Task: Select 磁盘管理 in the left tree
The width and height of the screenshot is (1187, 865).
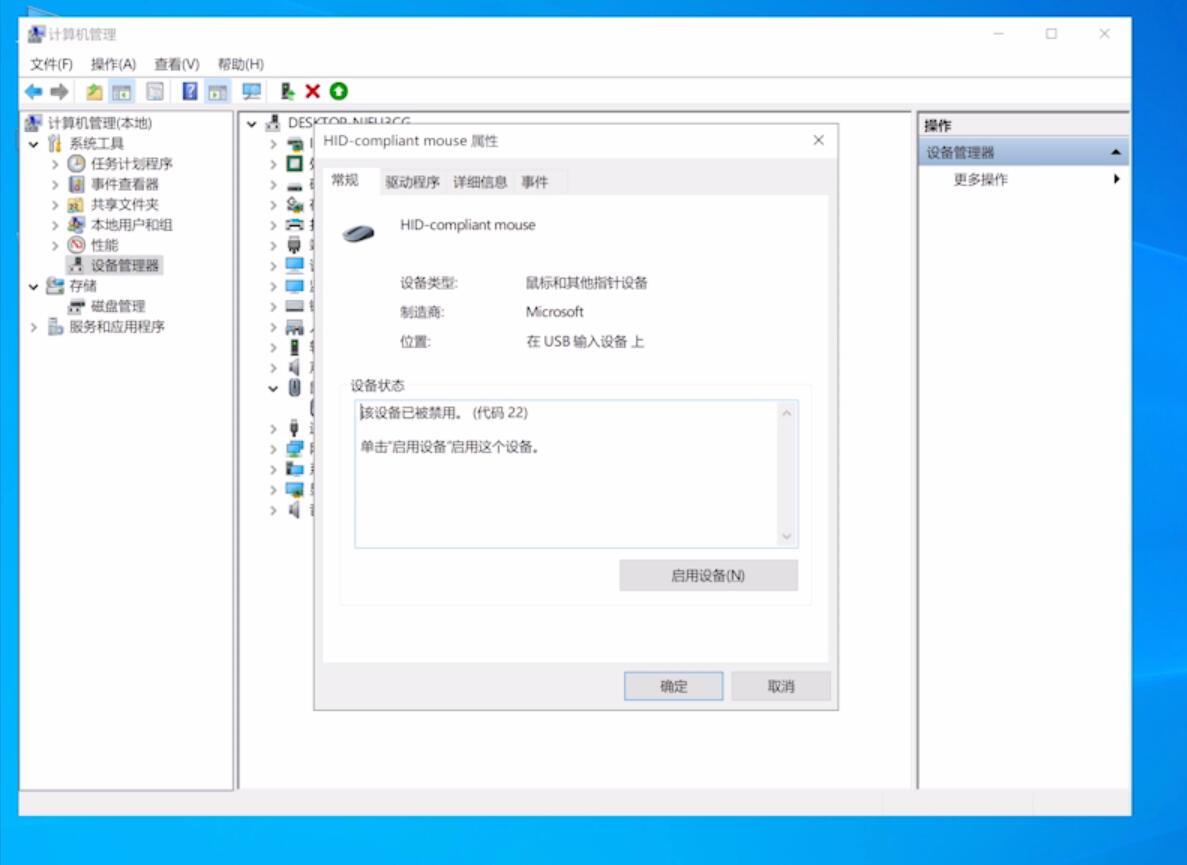Action: (118, 306)
